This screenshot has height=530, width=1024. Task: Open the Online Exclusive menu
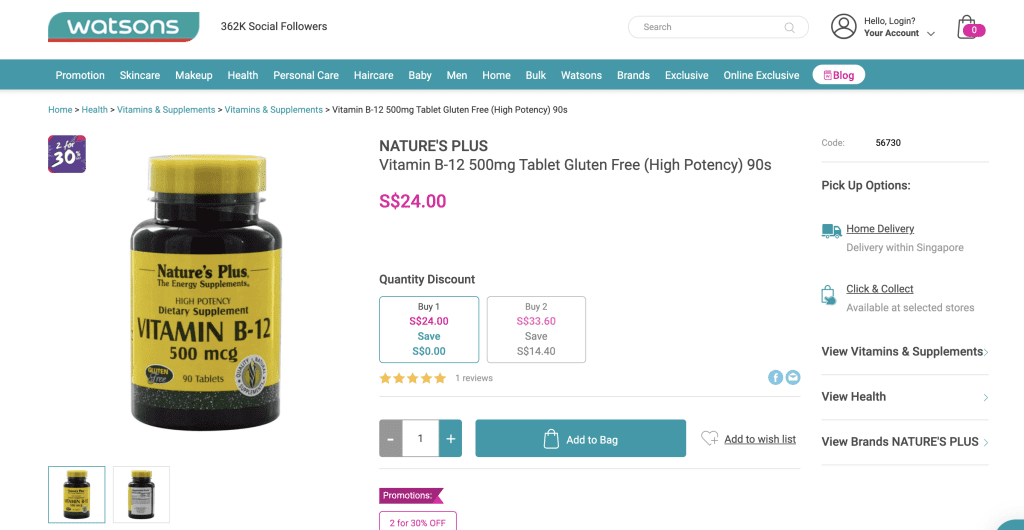pyautogui.click(x=761, y=75)
